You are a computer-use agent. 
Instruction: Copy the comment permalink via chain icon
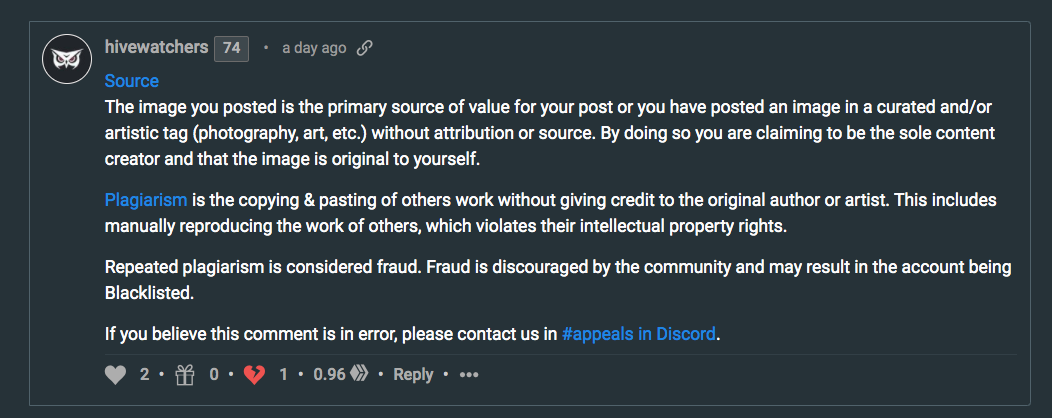coord(364,48)
